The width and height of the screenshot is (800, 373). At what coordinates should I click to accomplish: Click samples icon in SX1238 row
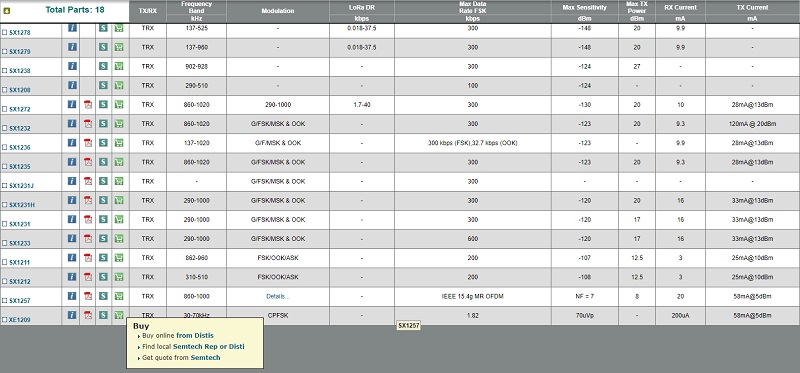103,66
